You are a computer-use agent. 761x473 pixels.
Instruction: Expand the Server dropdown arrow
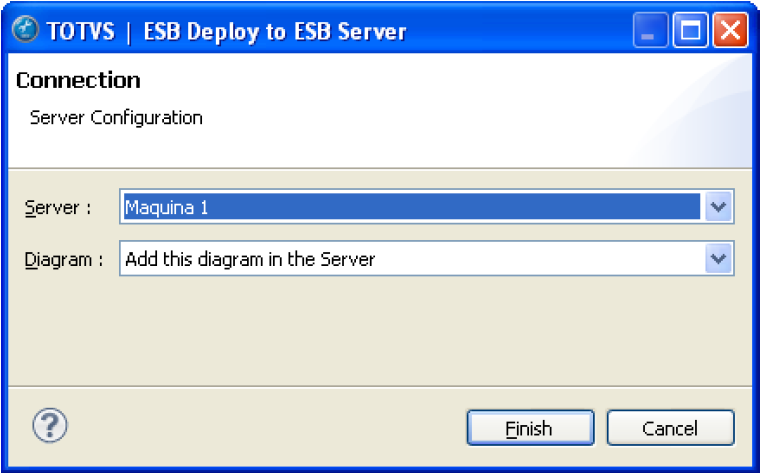pos(718,207)
